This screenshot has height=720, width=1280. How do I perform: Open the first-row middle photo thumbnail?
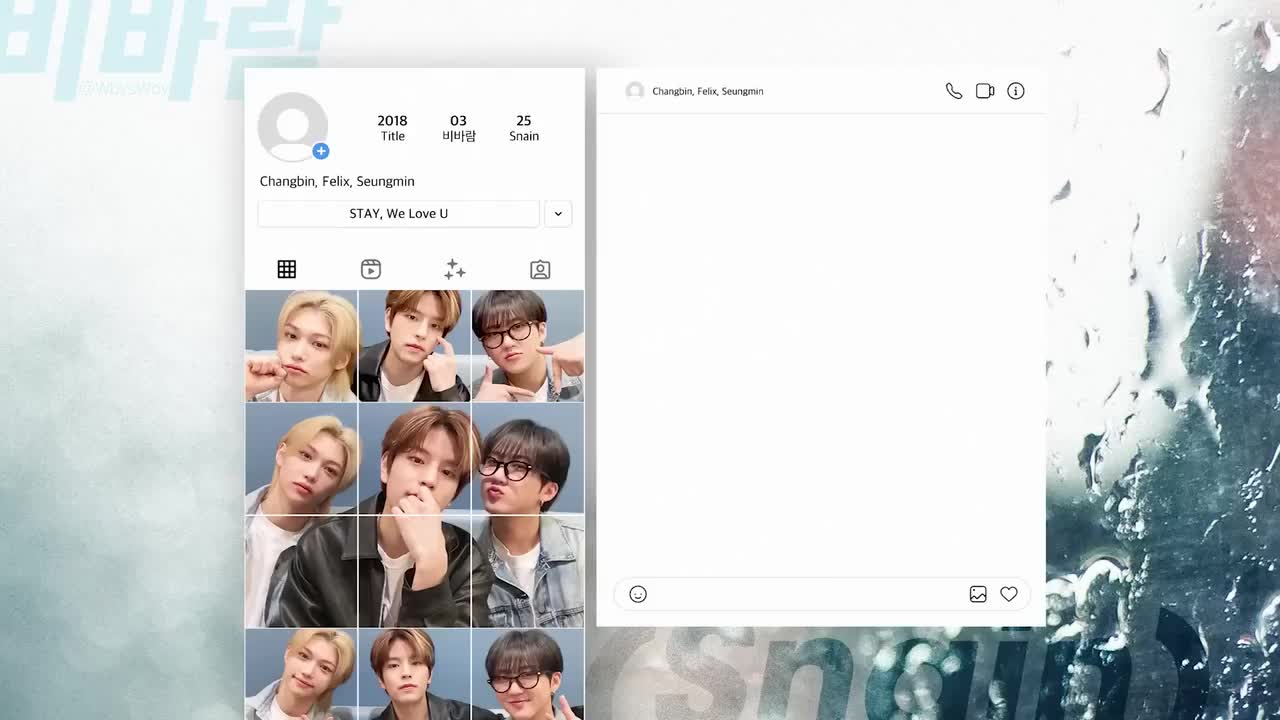pyautogui.click(x=414, y=346)
